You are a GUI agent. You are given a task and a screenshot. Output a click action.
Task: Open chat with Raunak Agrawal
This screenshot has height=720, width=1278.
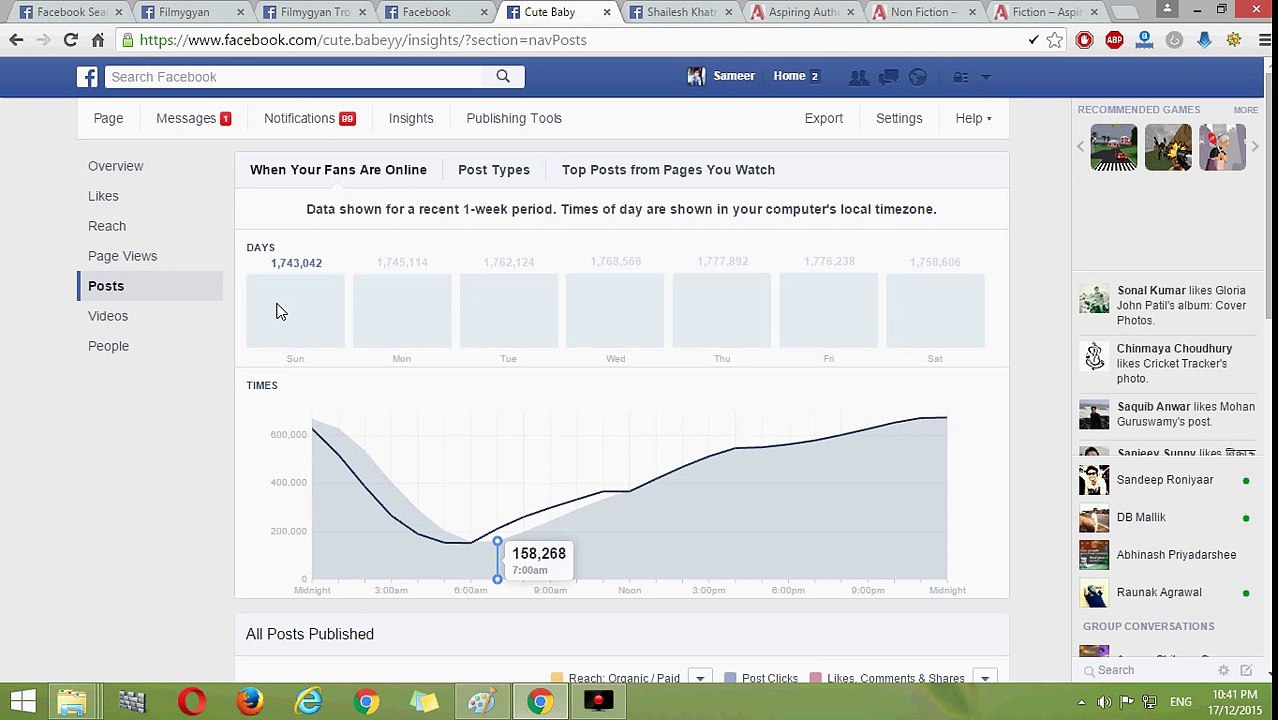click(x=1164, y=592)
